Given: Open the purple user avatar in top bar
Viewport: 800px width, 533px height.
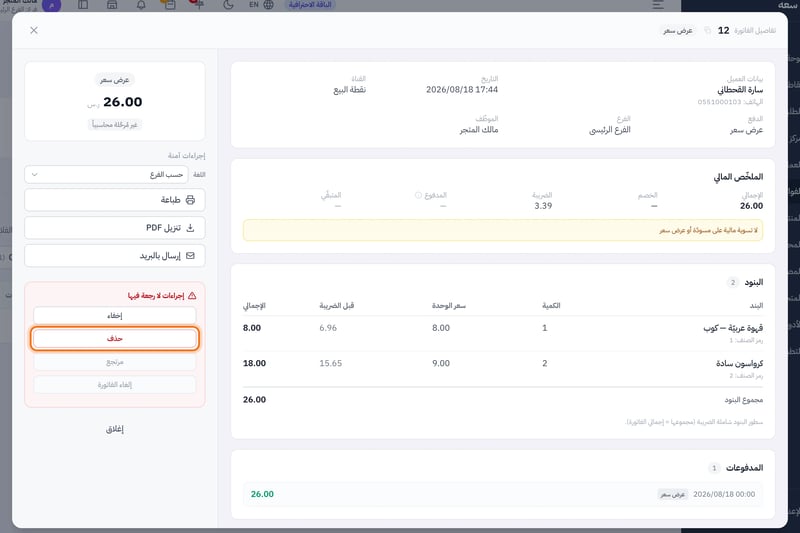Looking at the screenshot, I should coord(52,5).
